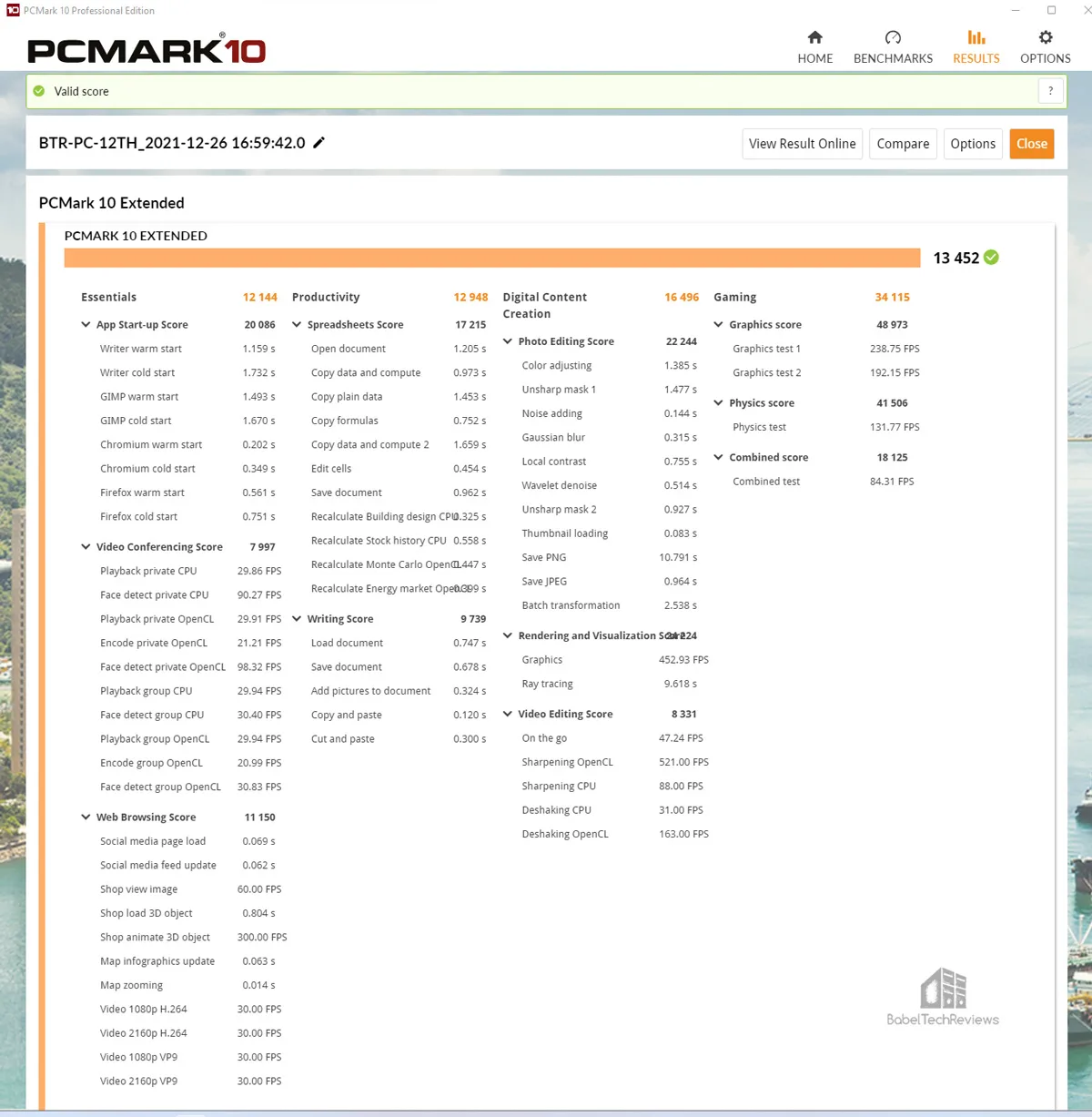Image resolution: width=1092 pixels, height=1117 pixels.
Task: Collapse Graphics score section
Action: [719, 325]
